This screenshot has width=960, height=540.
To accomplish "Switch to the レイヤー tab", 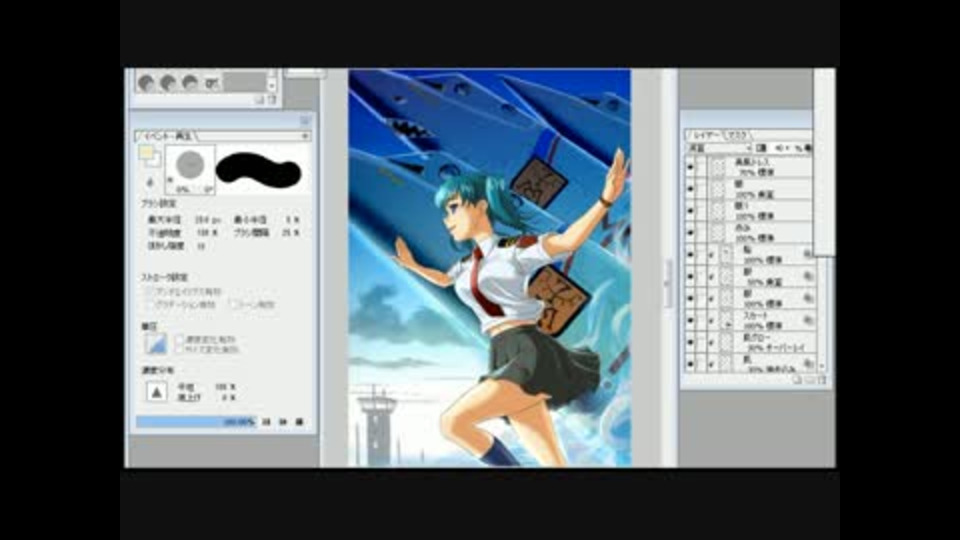I will tap(707, 135).
